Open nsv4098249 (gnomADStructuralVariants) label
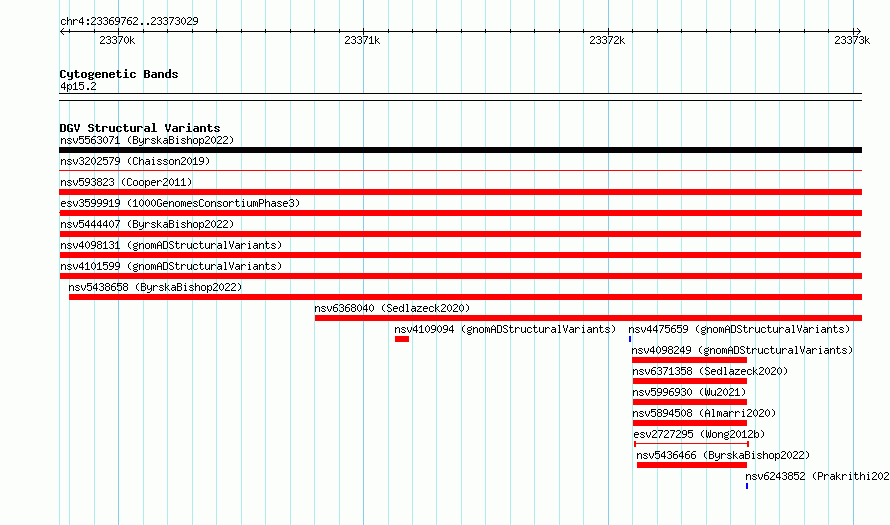This screenshot has width=890, height=525. pyautogui.click(x=742, y=350)
